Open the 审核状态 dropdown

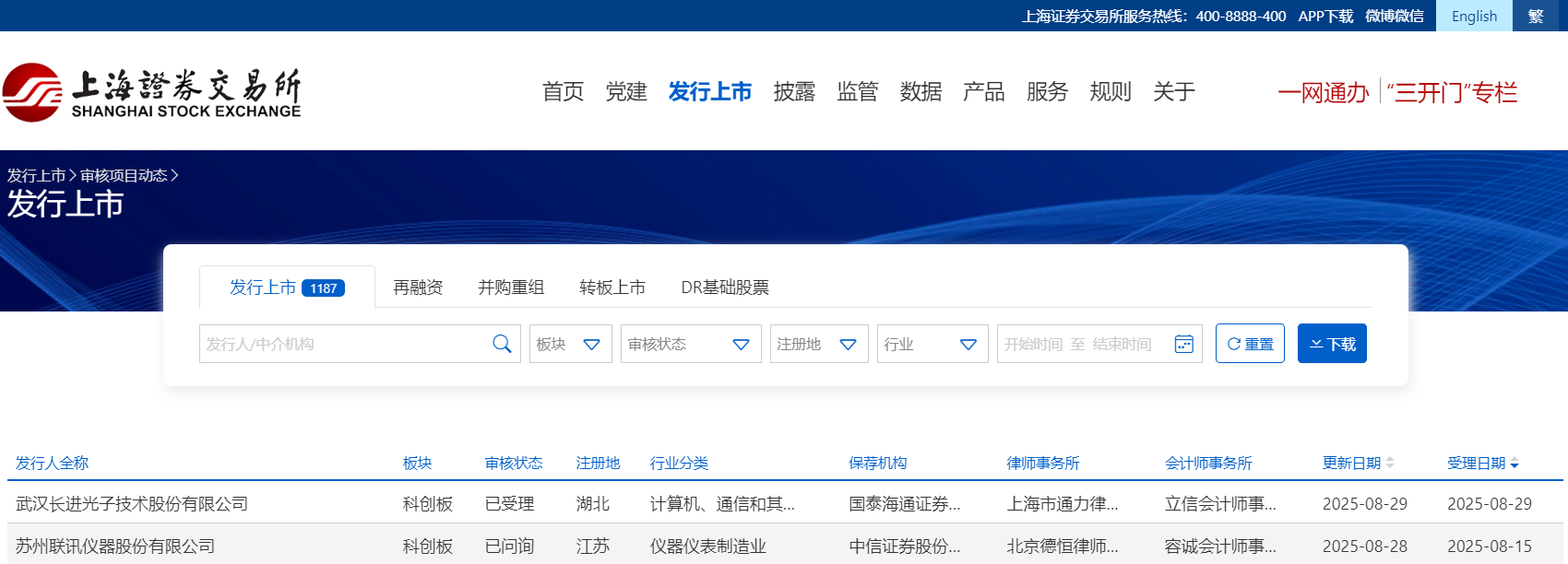pyautogui.click(x=691, y=344)
